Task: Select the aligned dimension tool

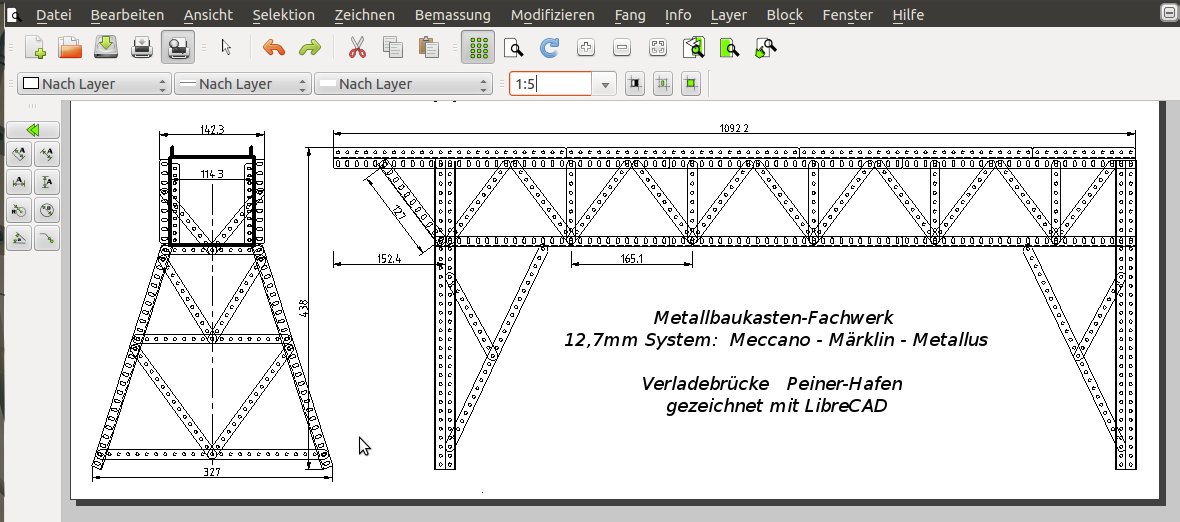Action: point(19,154)
